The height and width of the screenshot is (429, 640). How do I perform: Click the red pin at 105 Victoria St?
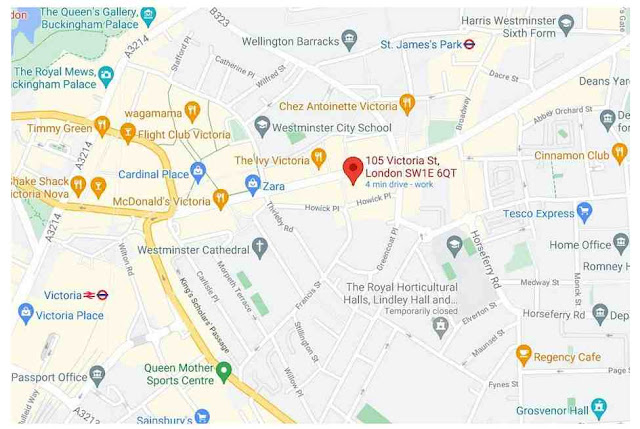click(353, 170)
